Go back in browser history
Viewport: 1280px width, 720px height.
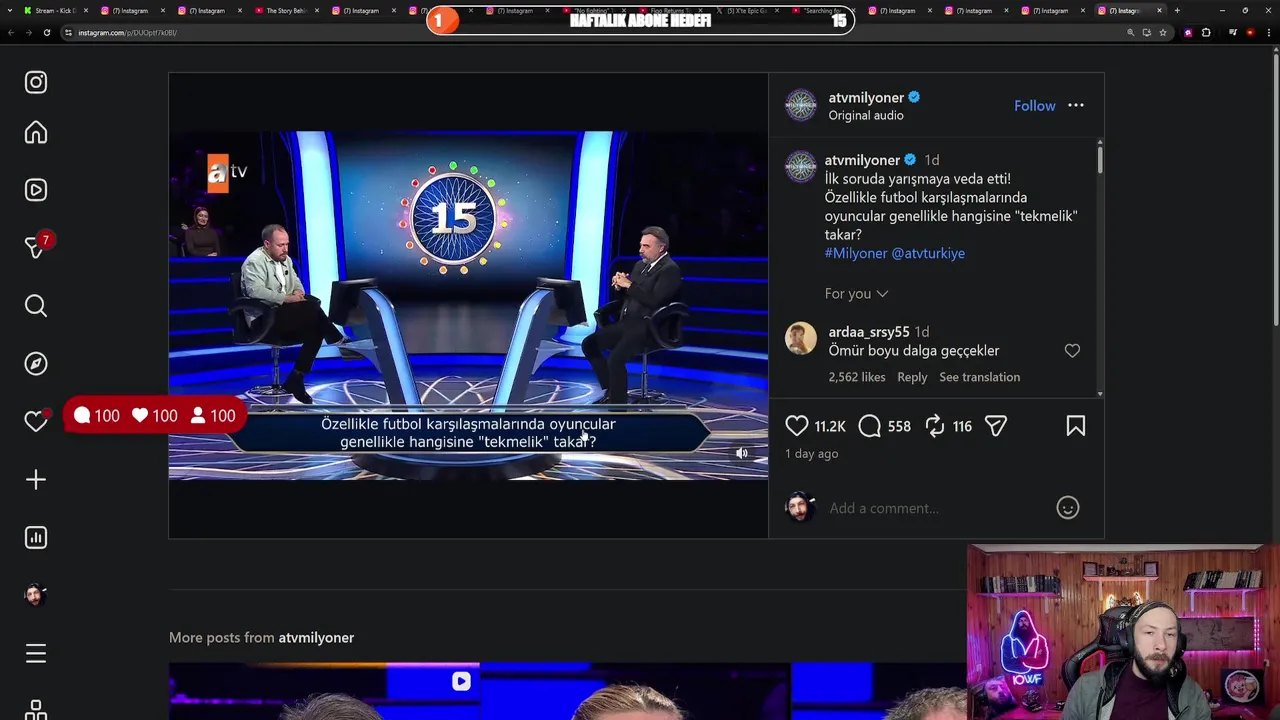click(x=10, y=32)
